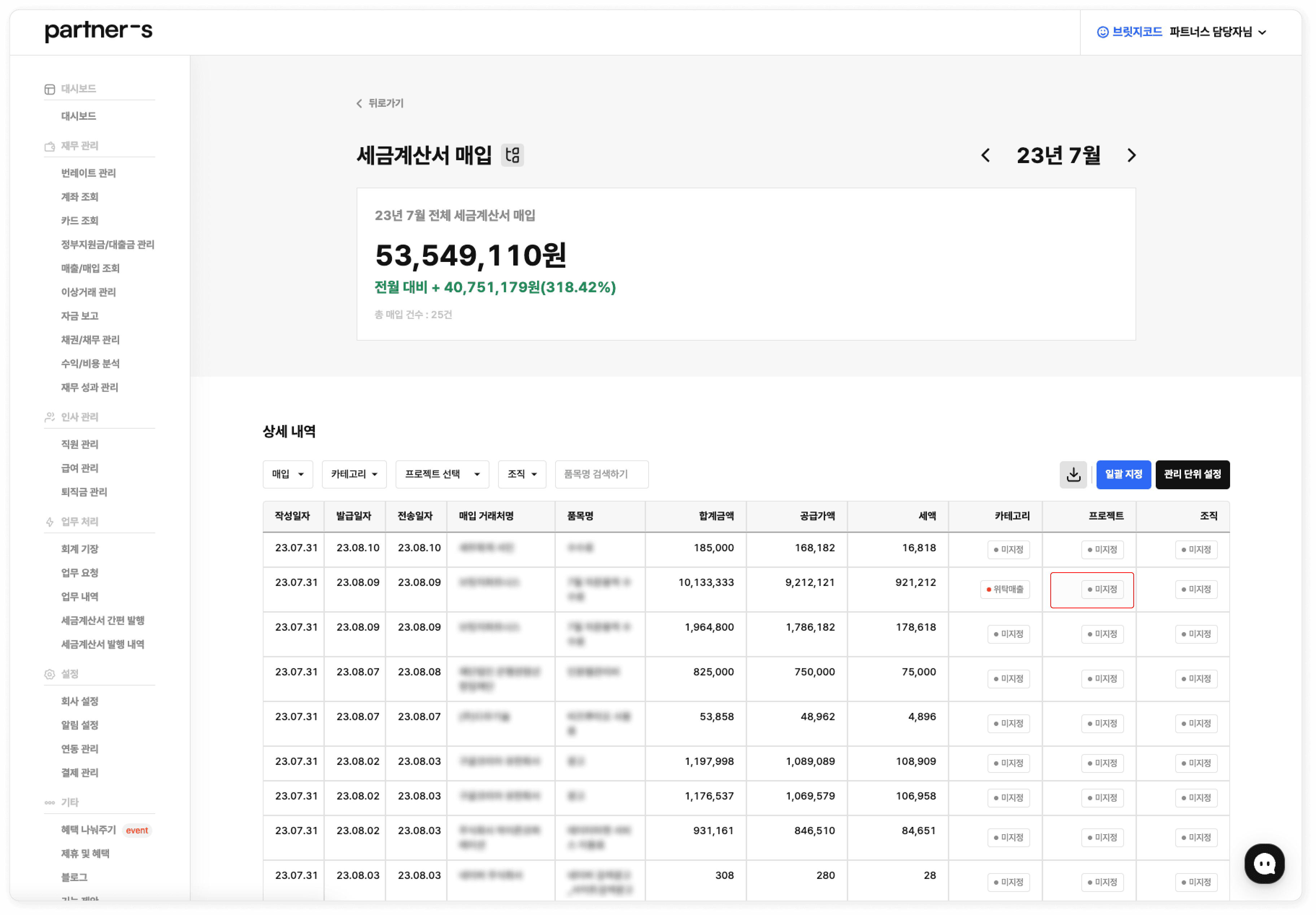
Task: Go back using 뒤로가기 link
Action: [x=380, y=103]
